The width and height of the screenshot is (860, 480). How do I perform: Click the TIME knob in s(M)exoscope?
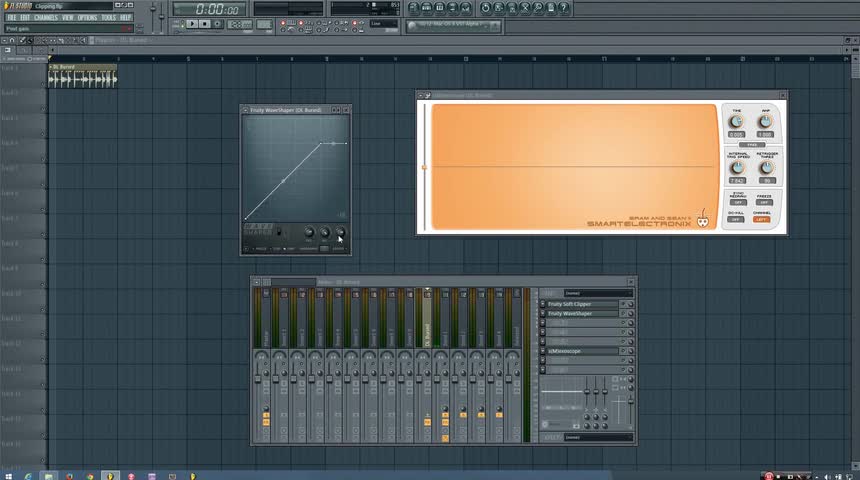coord(737,122)
